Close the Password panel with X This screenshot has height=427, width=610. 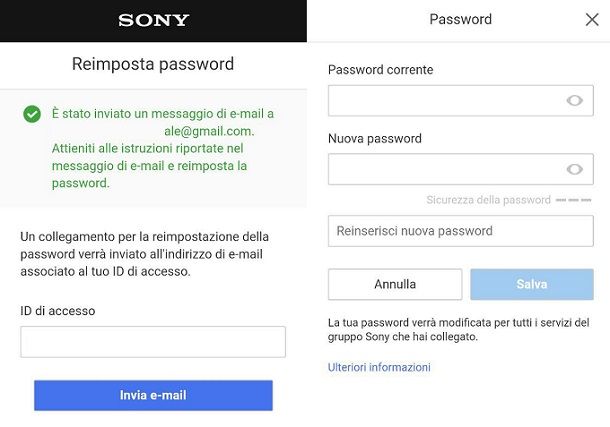pos(592,19)
